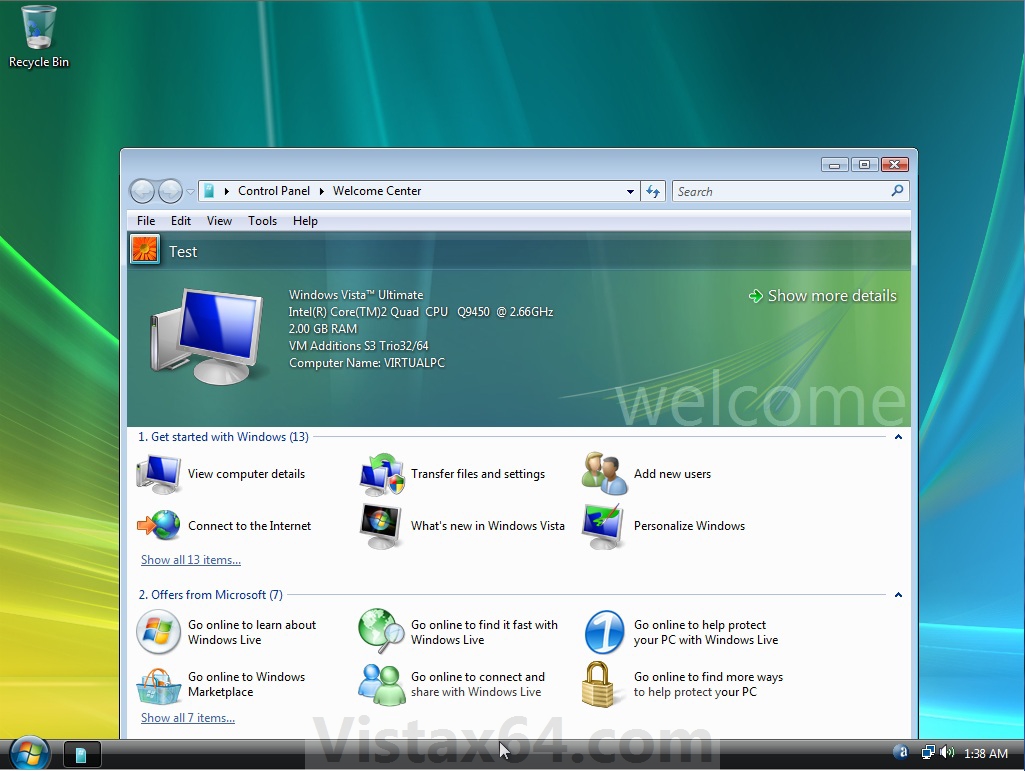Open the address bar history dropdown

[630, 192]
